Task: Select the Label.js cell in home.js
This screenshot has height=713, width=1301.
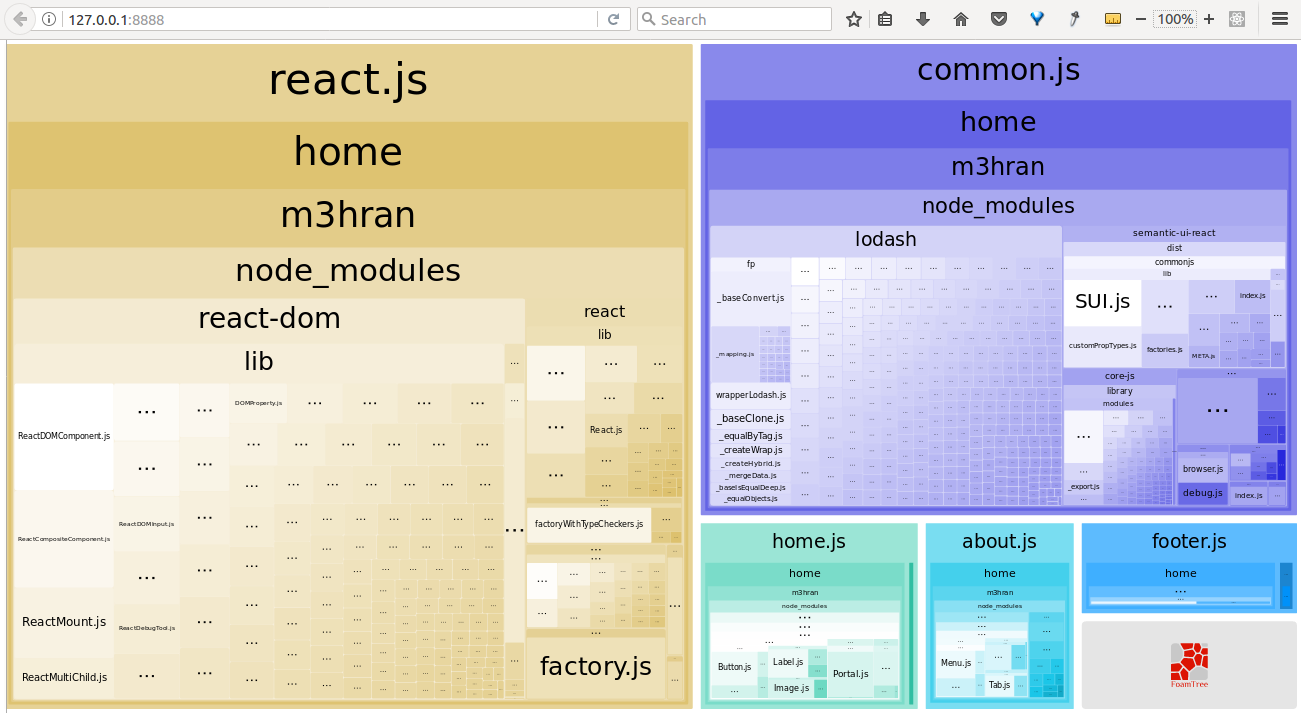Action: [x=788, y=662]
